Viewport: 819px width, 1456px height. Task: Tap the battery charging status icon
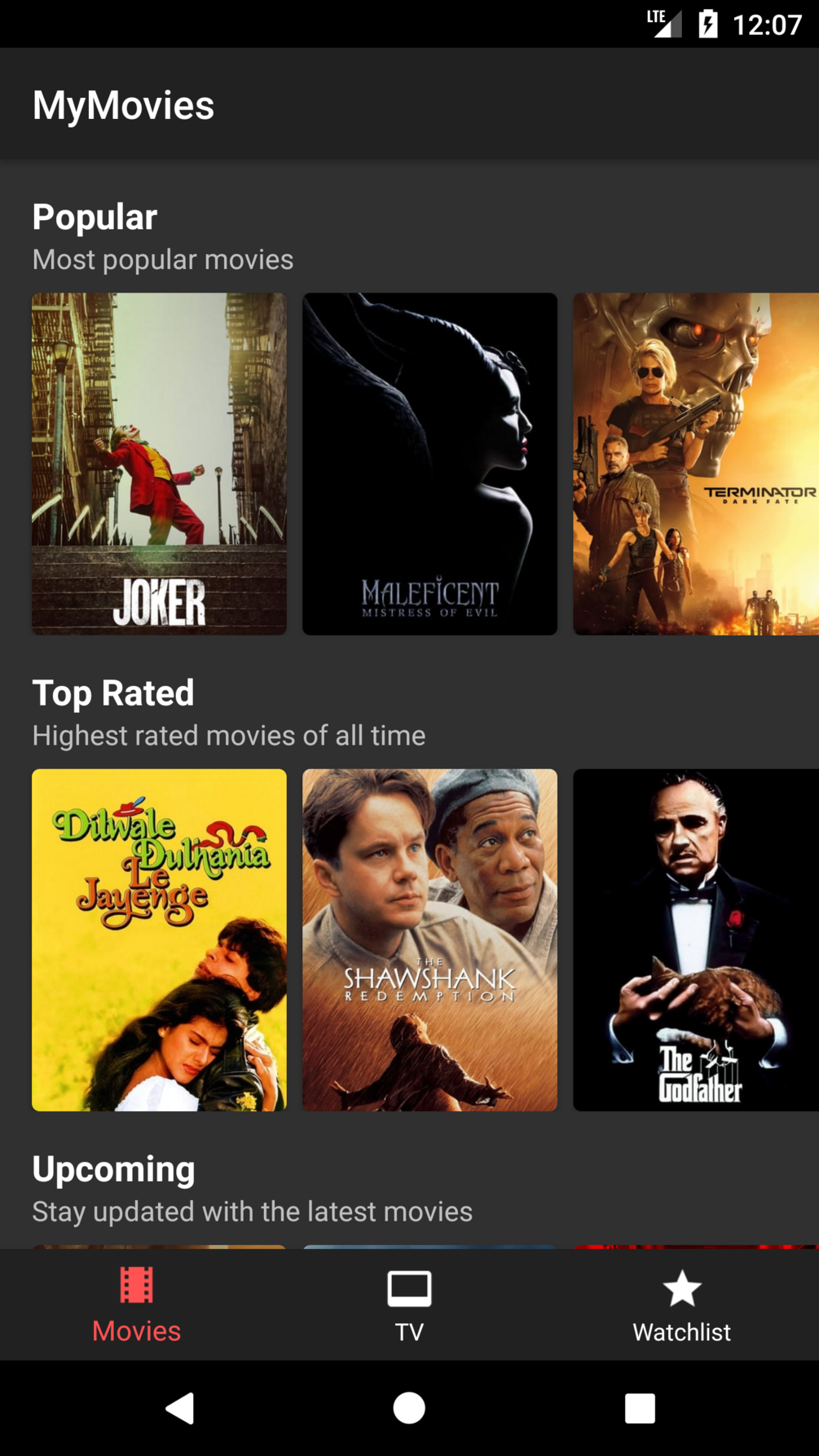[708, 24]
